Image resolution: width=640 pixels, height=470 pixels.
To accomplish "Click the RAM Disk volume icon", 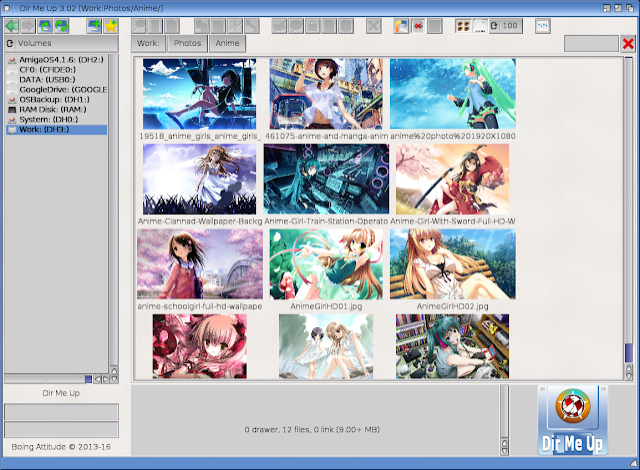I will [11, 110].
